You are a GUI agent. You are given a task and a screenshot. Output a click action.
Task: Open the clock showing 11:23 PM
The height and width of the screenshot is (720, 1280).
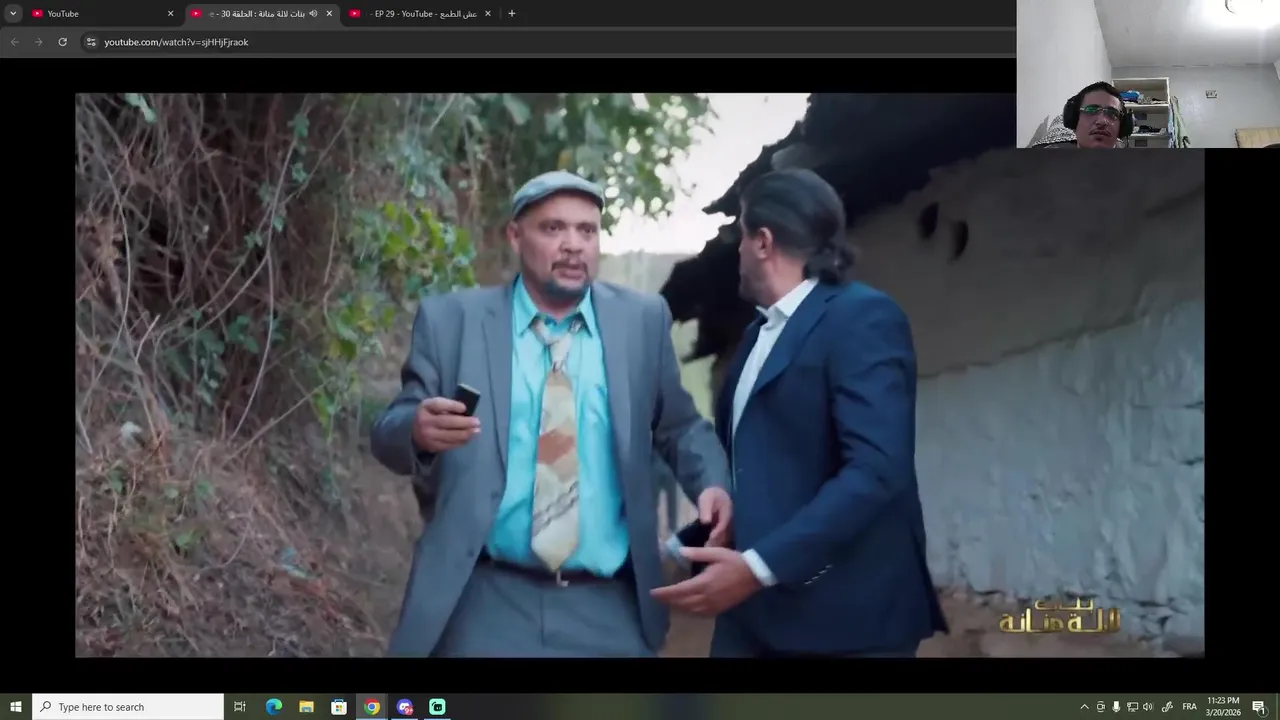(x=1224, y=707)
